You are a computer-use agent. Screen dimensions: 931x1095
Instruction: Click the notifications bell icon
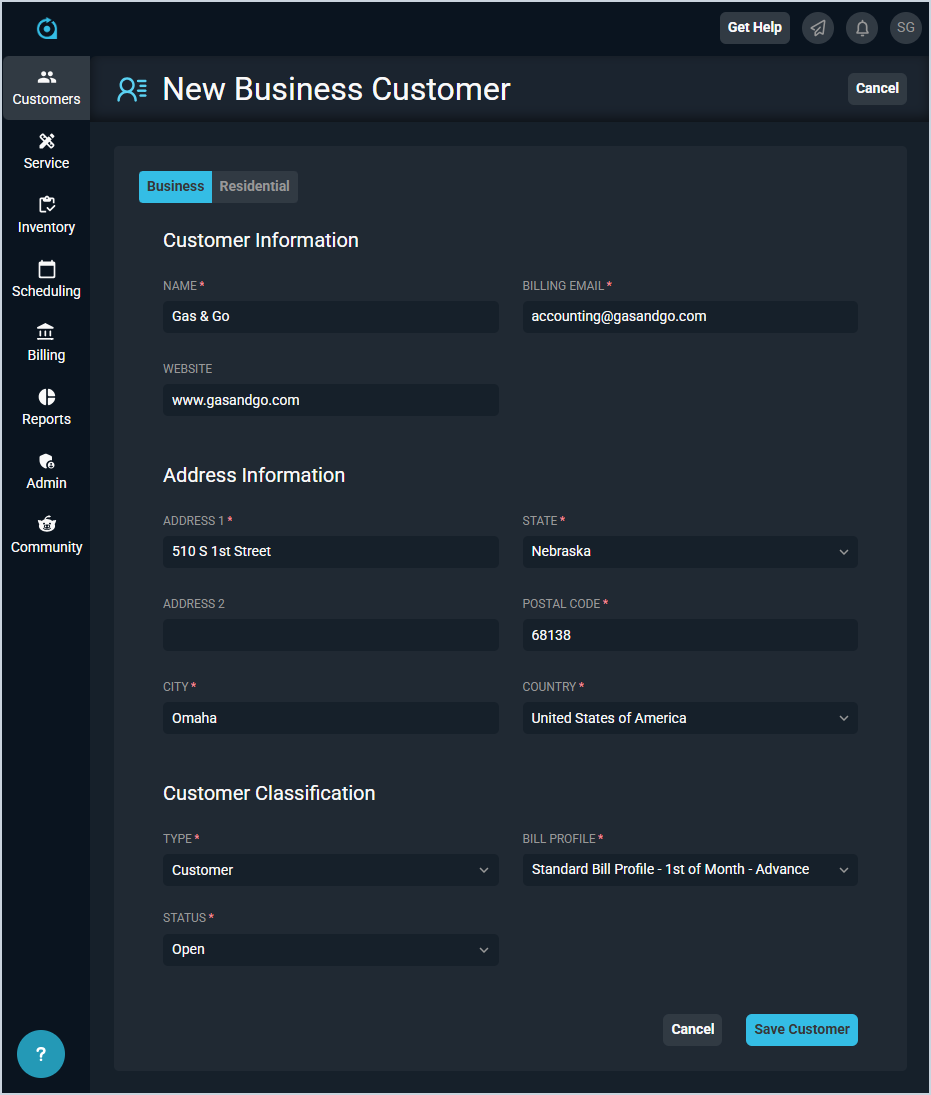[861, 27]
